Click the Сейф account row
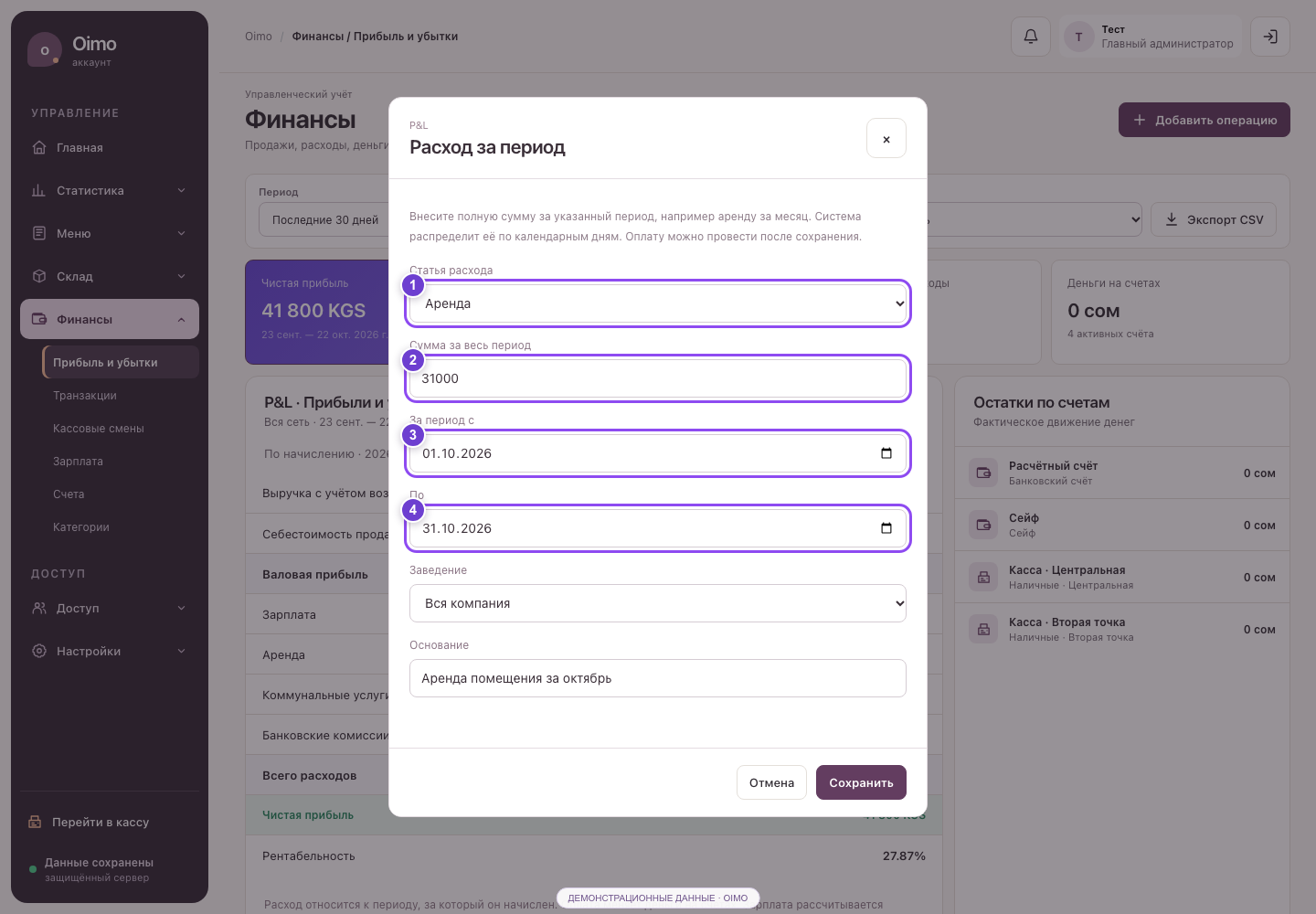Screen dimensions: 1316x914 tap(1122, 525)
